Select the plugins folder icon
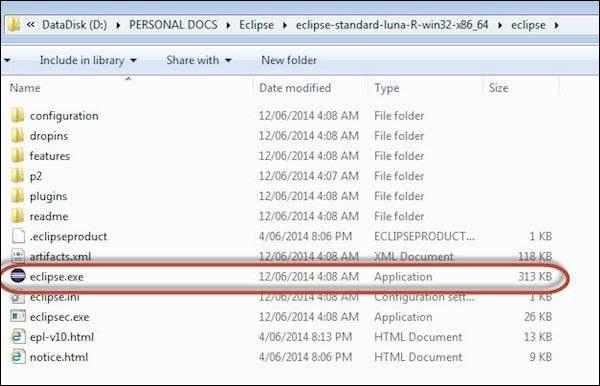 (17, 196)
